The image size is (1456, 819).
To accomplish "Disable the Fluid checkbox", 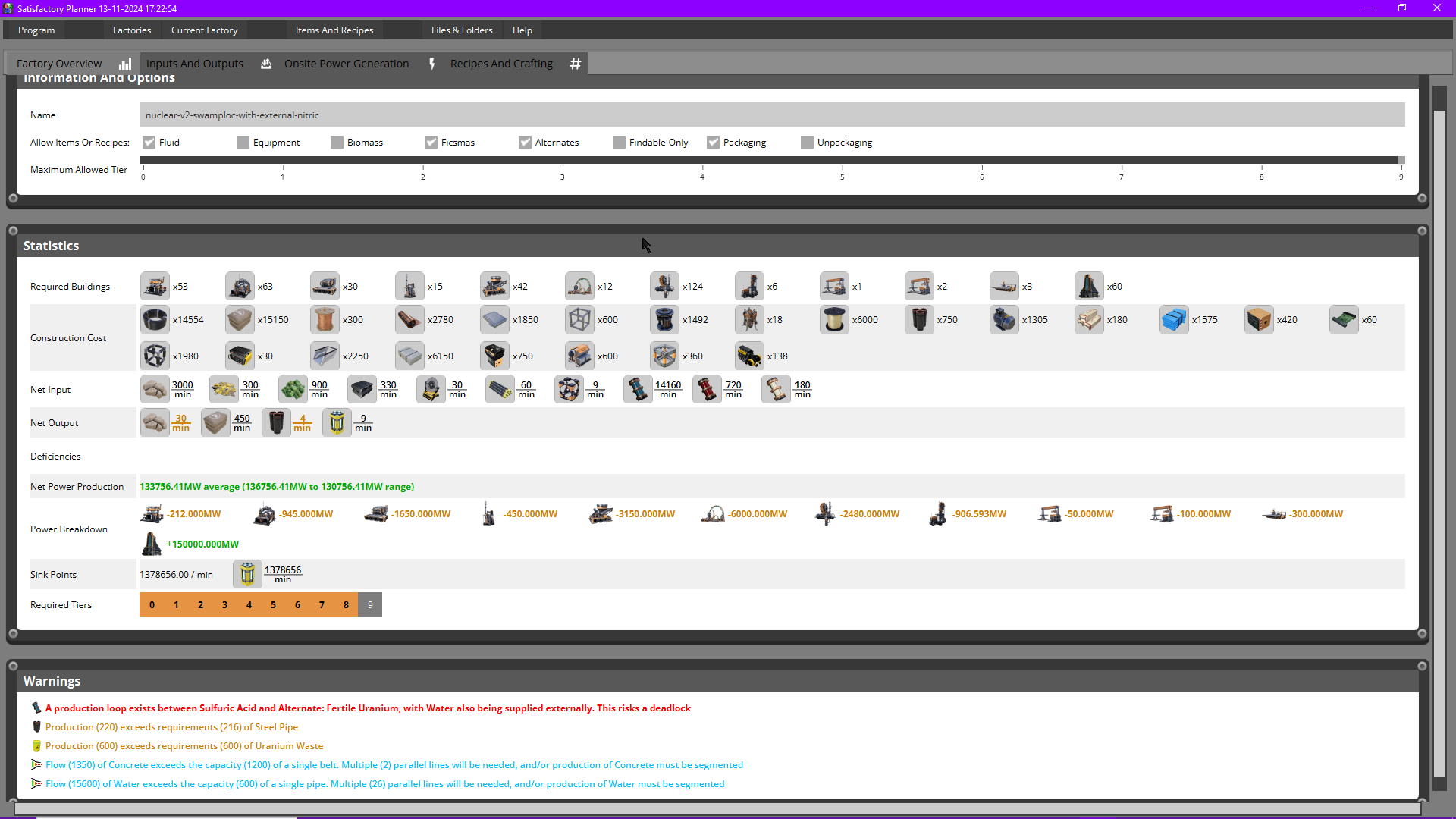I will click(149, 142).
